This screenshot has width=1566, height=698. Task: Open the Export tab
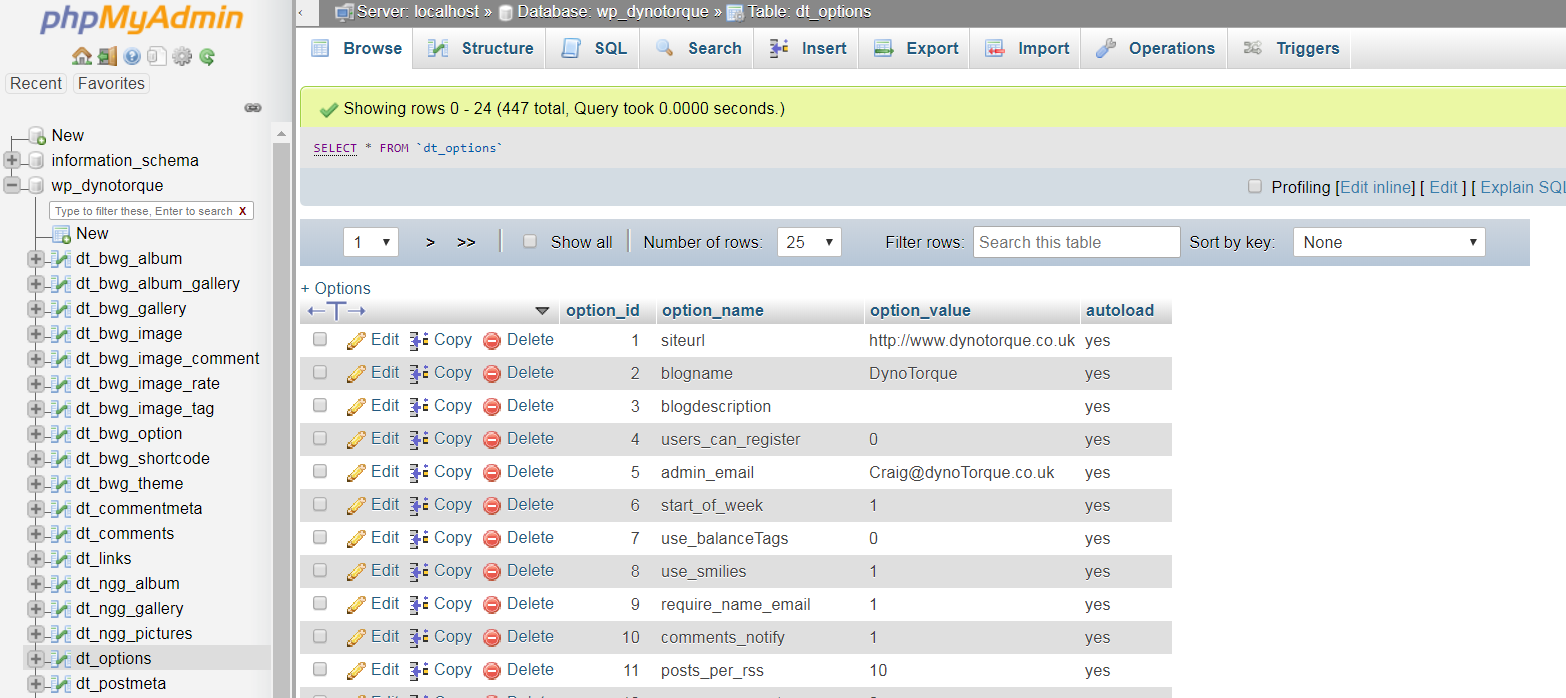point(915,48)
